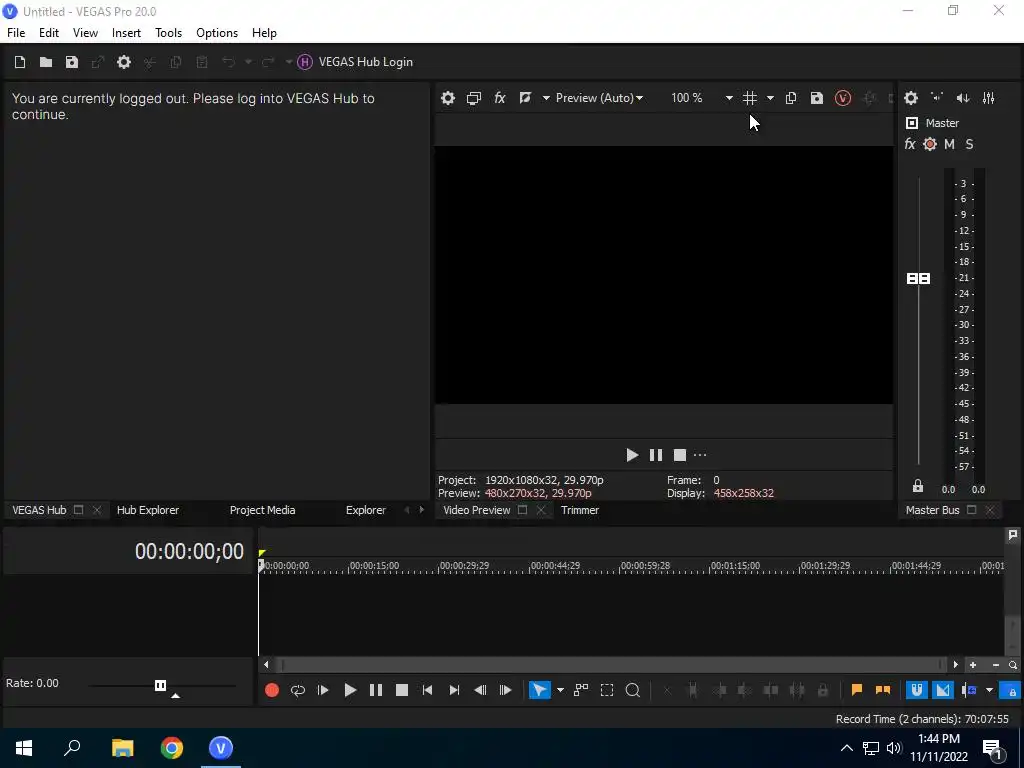Save the project with disk icon
This screenshot has width=1024, height=768.
pyautogui.click(x=72, y=62)
